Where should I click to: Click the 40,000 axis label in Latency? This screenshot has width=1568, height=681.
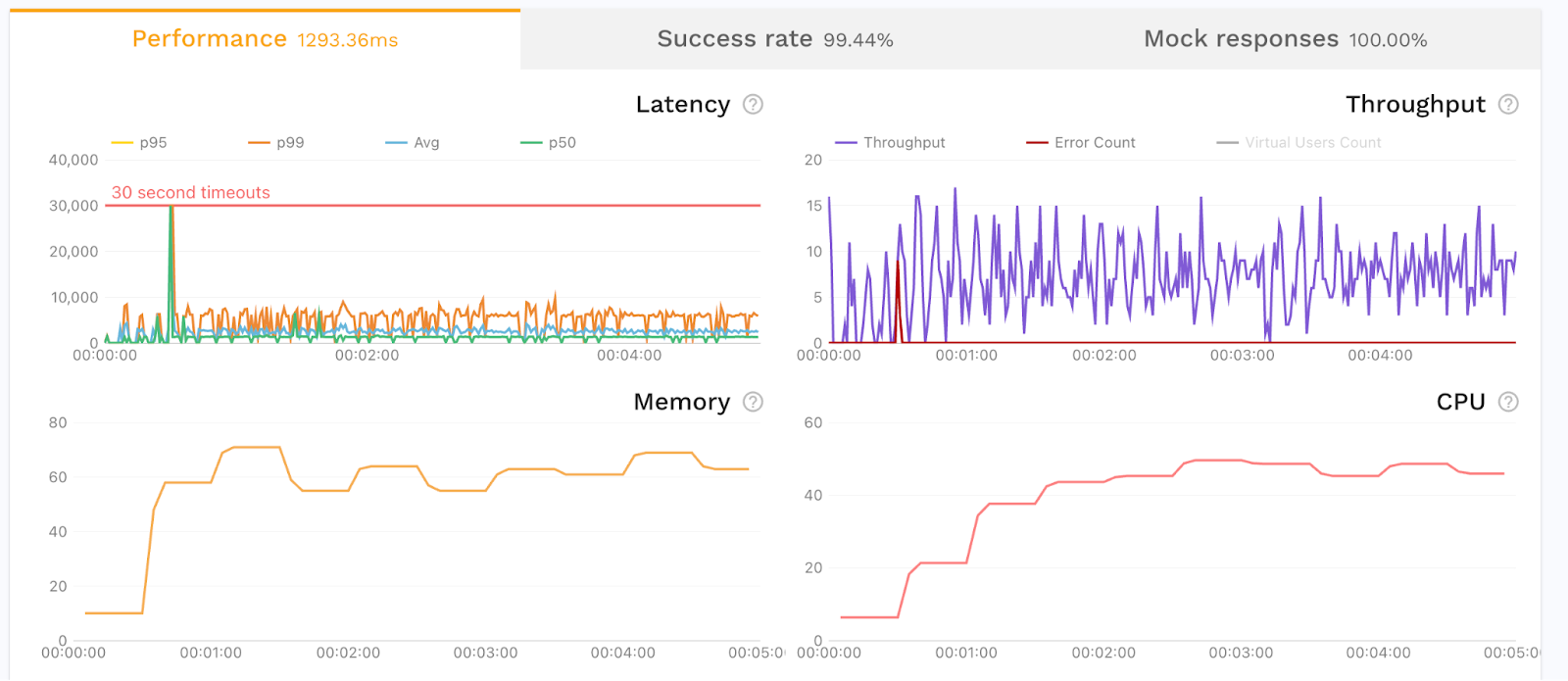point(73,160)
